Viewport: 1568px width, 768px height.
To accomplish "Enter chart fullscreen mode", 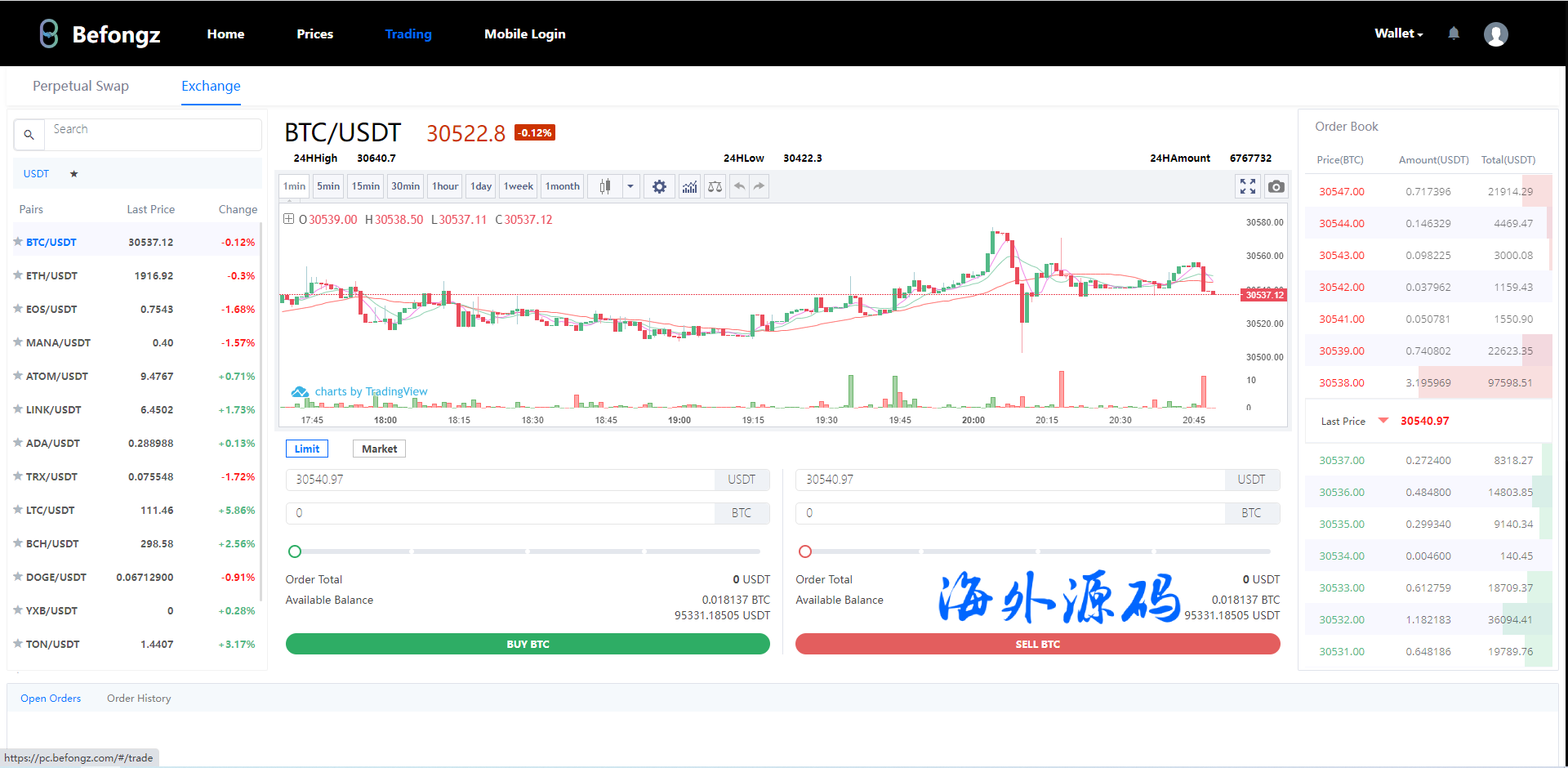I will coord(1247,187).
